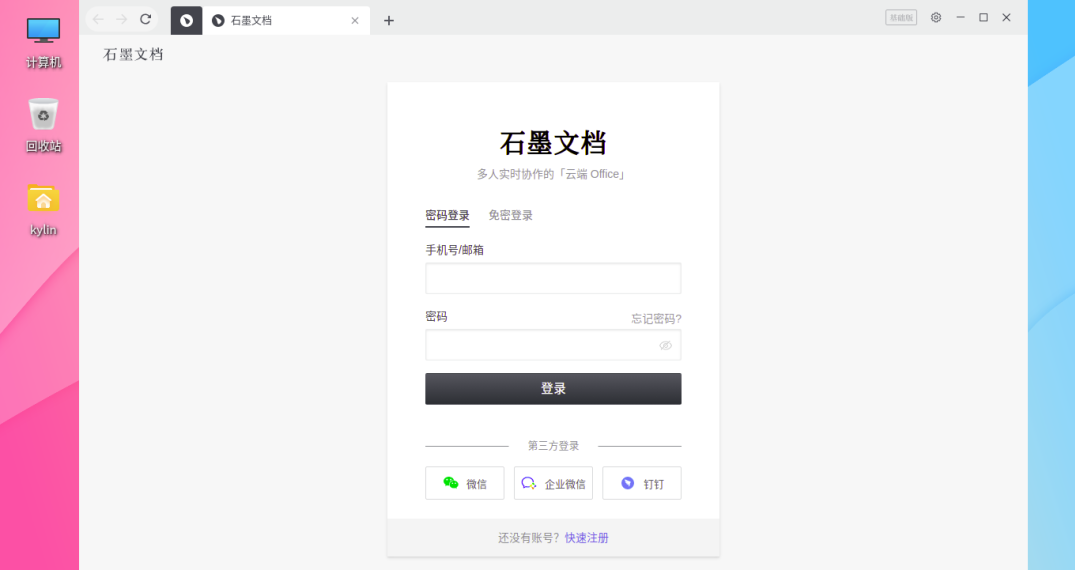
Task: Click the browser back arrow
Action: tap(98, 19)
